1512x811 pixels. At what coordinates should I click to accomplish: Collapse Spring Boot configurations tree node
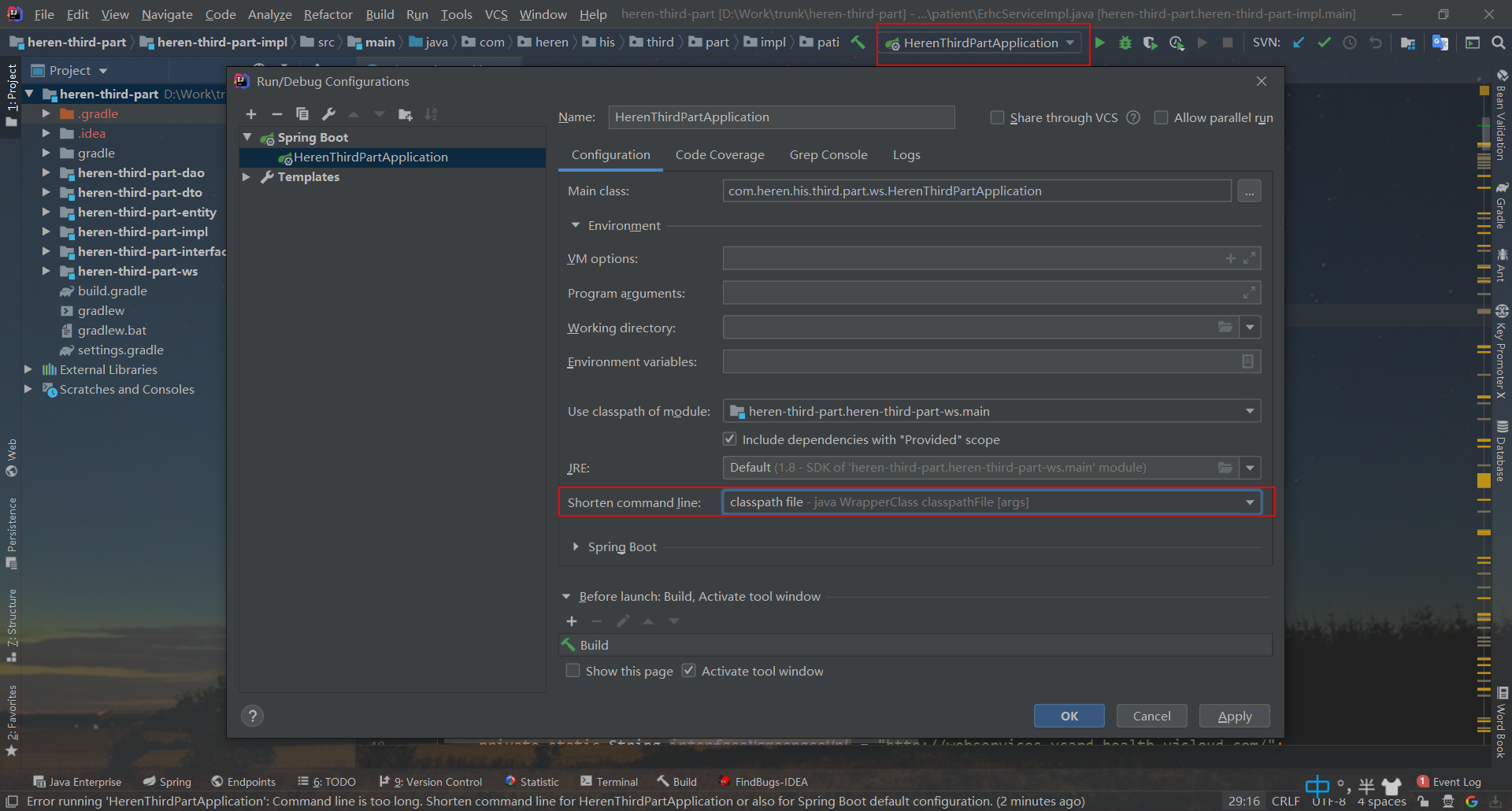246,137
